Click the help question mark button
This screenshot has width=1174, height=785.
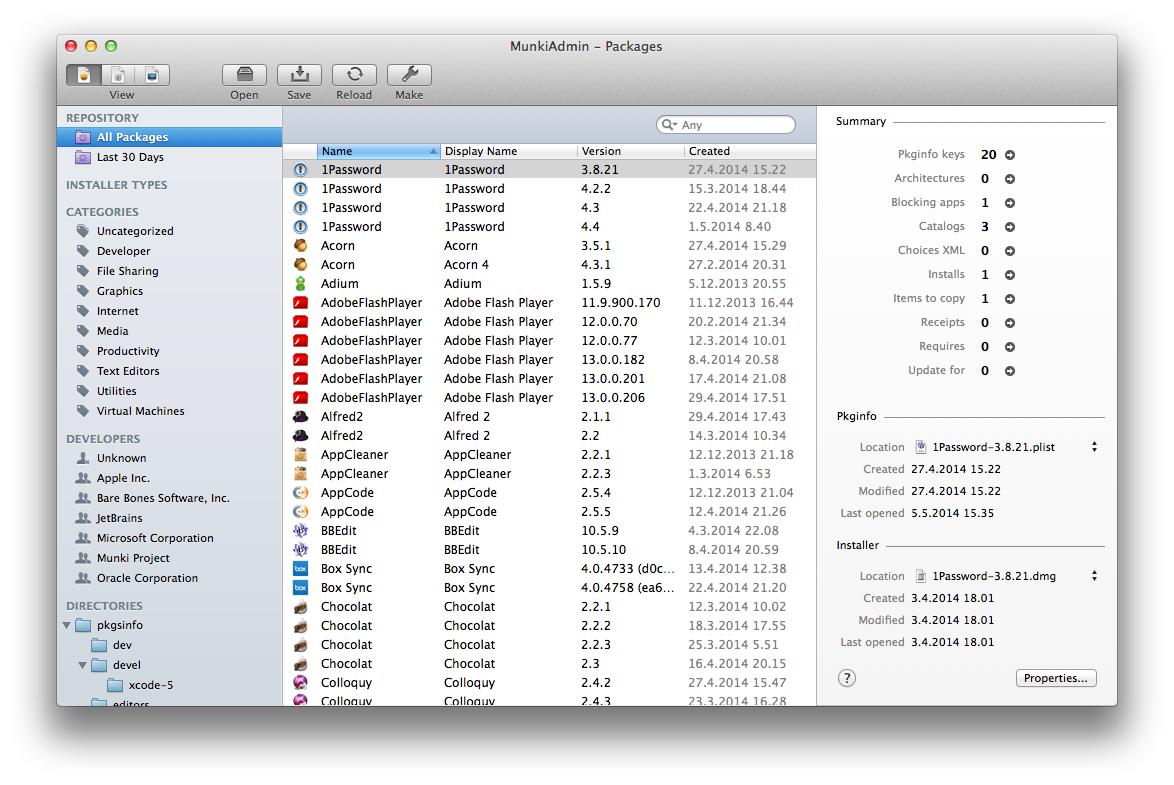coord(847,678)
